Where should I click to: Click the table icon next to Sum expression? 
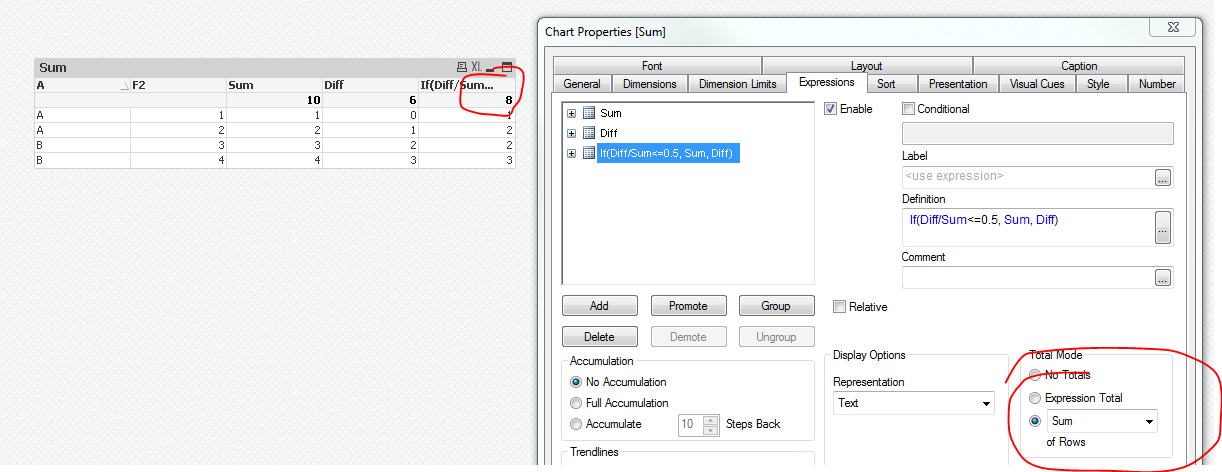coord(589,113)
